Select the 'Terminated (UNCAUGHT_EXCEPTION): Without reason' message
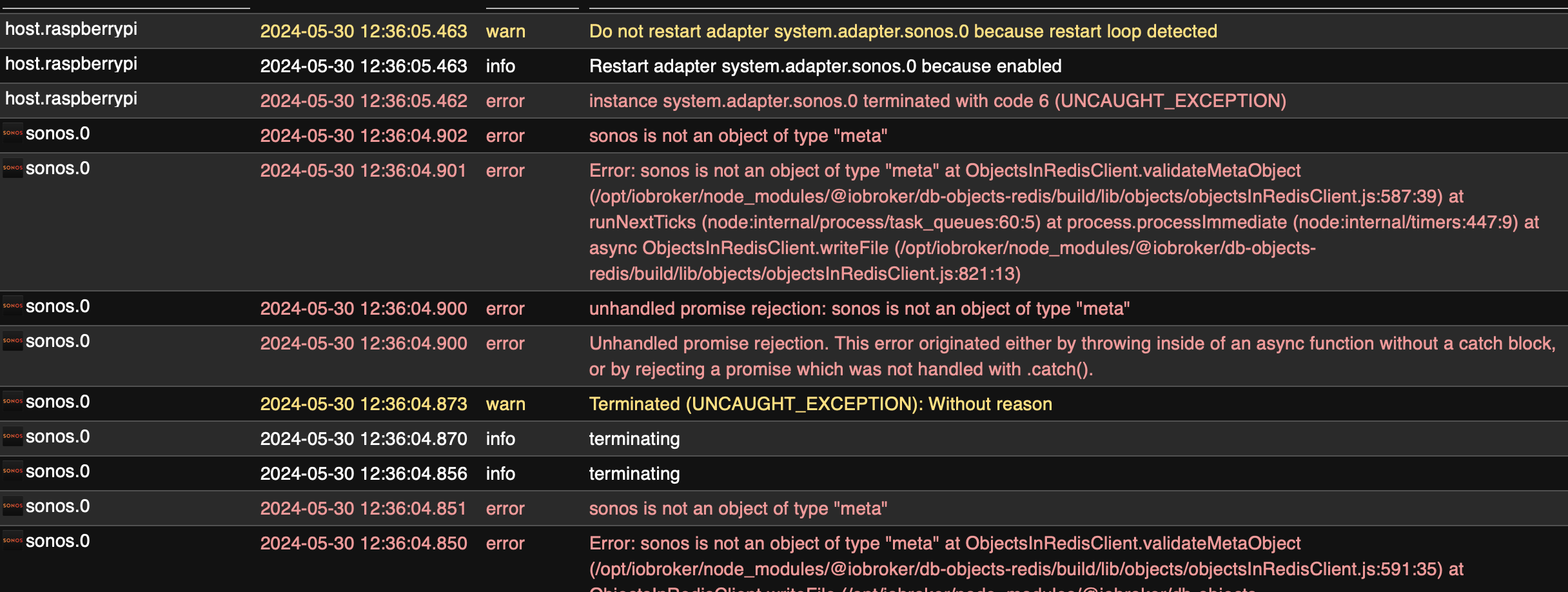Viewport: 1568px width, 592px height. point(820,404)
